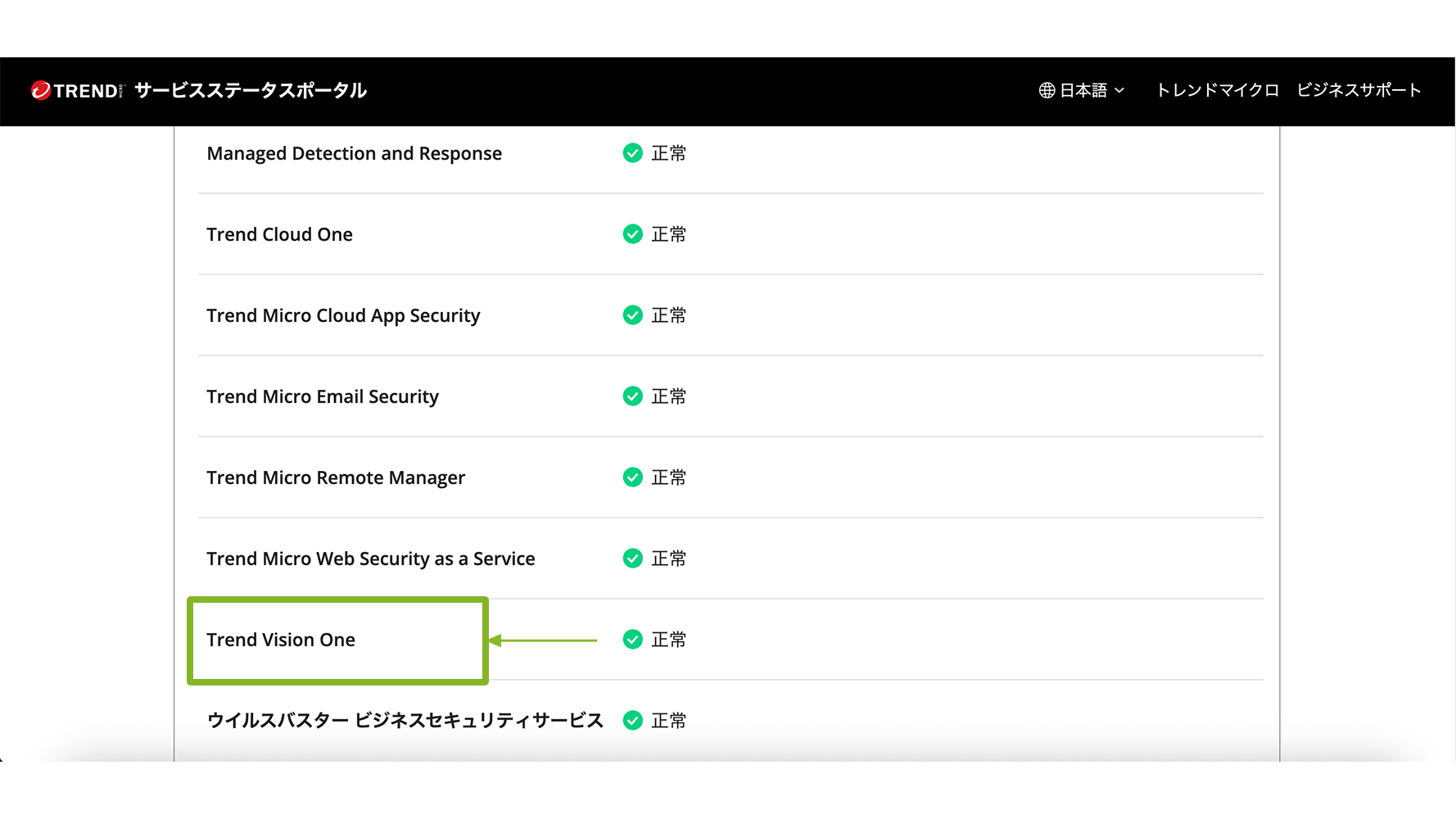Select the Trend Vision One service row
The image size is (1456, 819).
point(281,640)
